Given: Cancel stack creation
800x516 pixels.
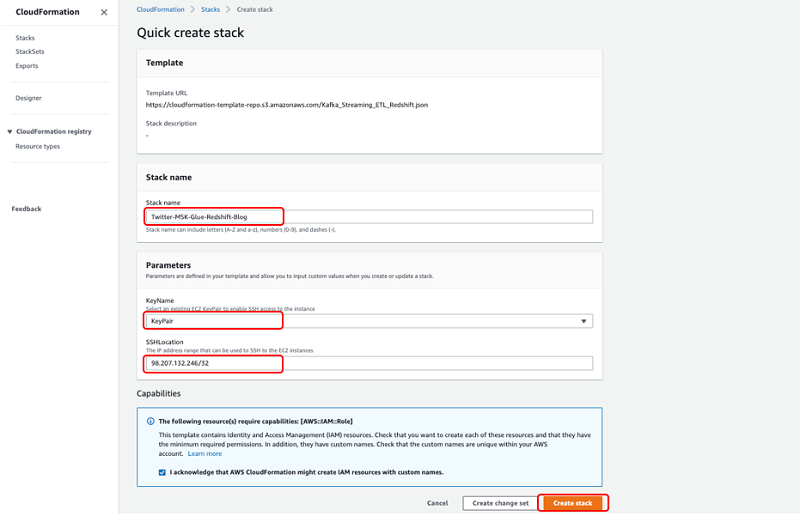Looking at the screenshot, I should [437, 503].
